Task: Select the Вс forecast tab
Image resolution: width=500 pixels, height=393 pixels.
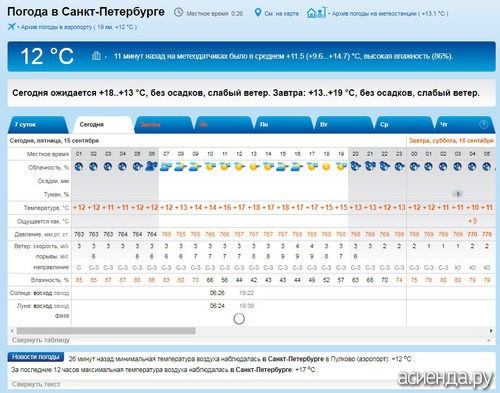Action: (223, 125)
